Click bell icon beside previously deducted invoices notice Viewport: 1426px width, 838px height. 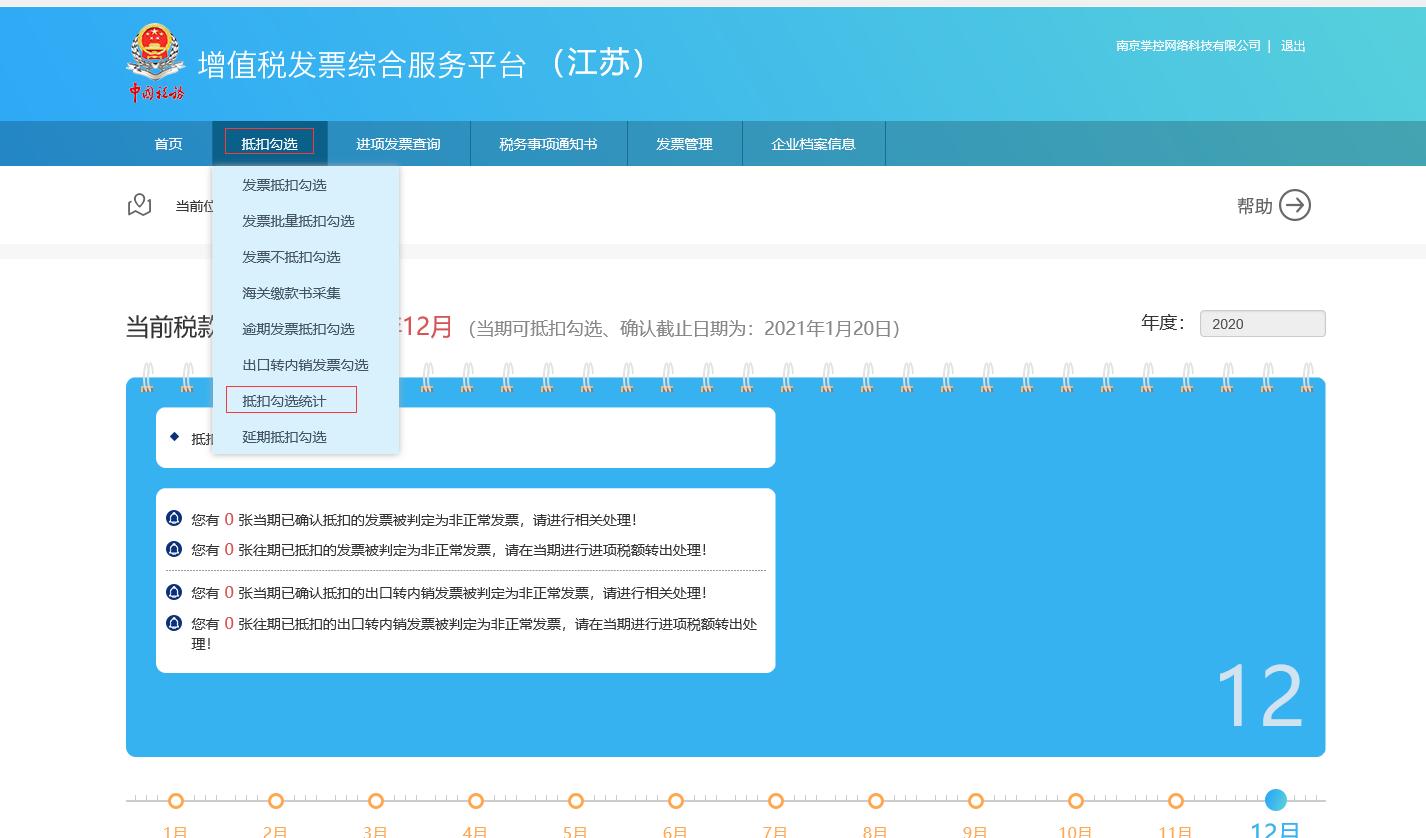point(174,549)
